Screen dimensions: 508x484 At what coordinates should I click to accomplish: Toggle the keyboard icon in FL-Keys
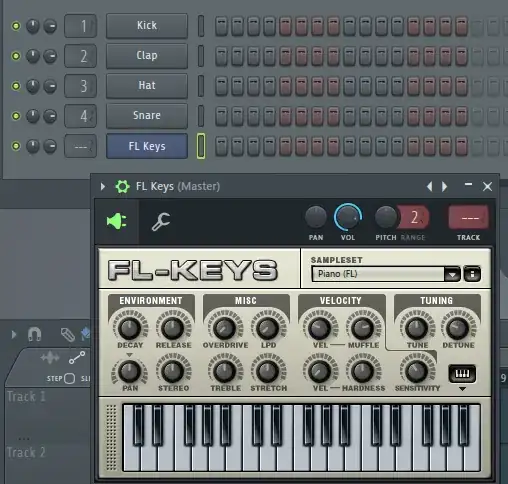pyautogui.click(x=462, y=374)
